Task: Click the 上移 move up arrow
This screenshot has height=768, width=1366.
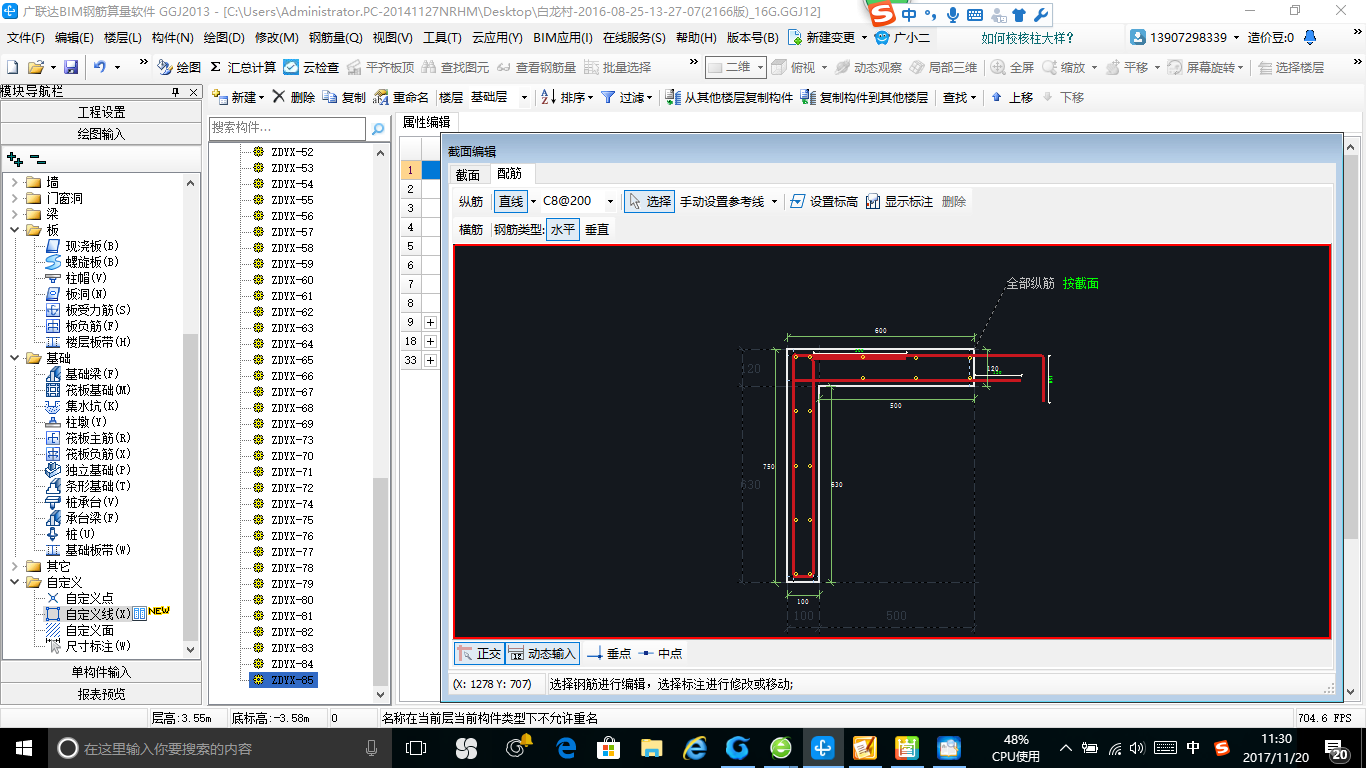Action: [997, 97]
